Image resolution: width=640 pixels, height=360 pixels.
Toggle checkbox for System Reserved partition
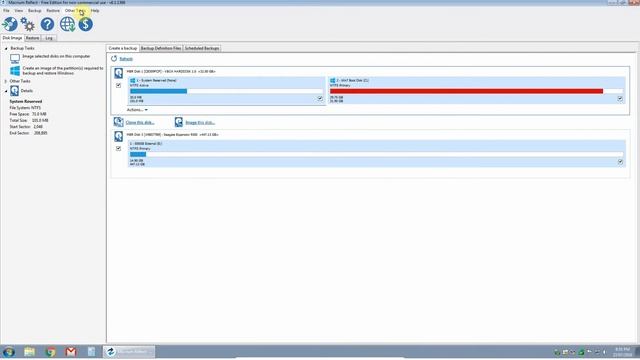(320, 99)
